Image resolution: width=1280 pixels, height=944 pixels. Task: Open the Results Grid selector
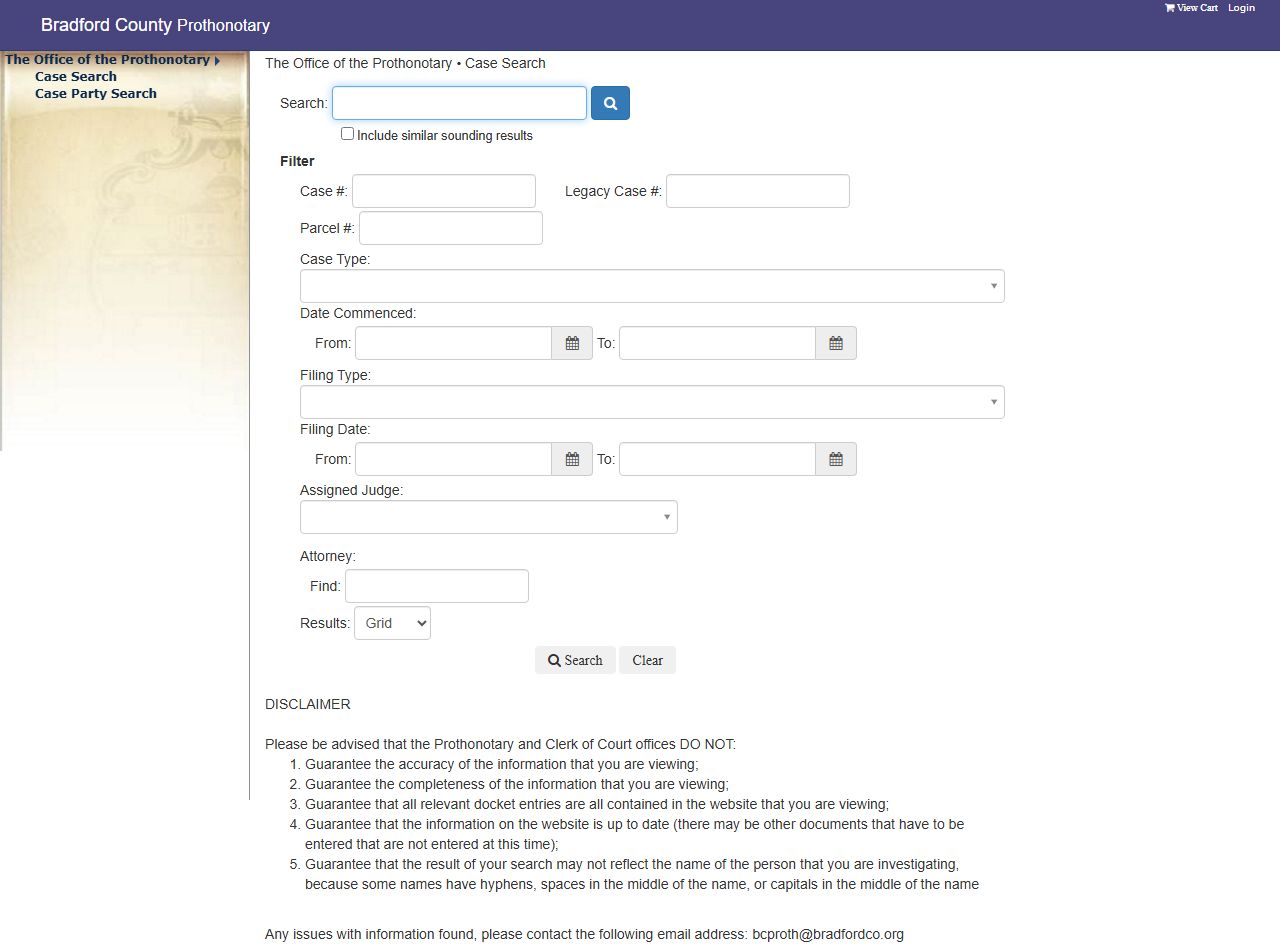coord(392,623)
